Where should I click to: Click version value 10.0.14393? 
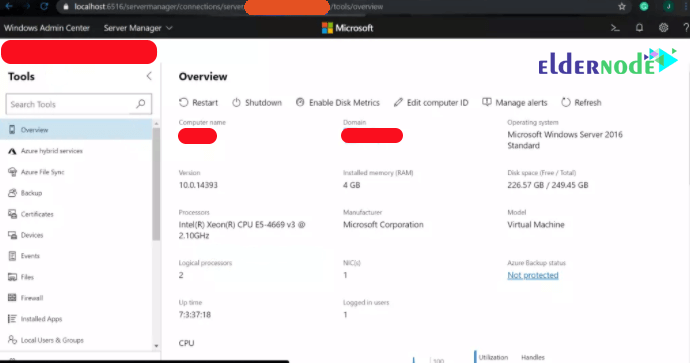coord(198,185)
